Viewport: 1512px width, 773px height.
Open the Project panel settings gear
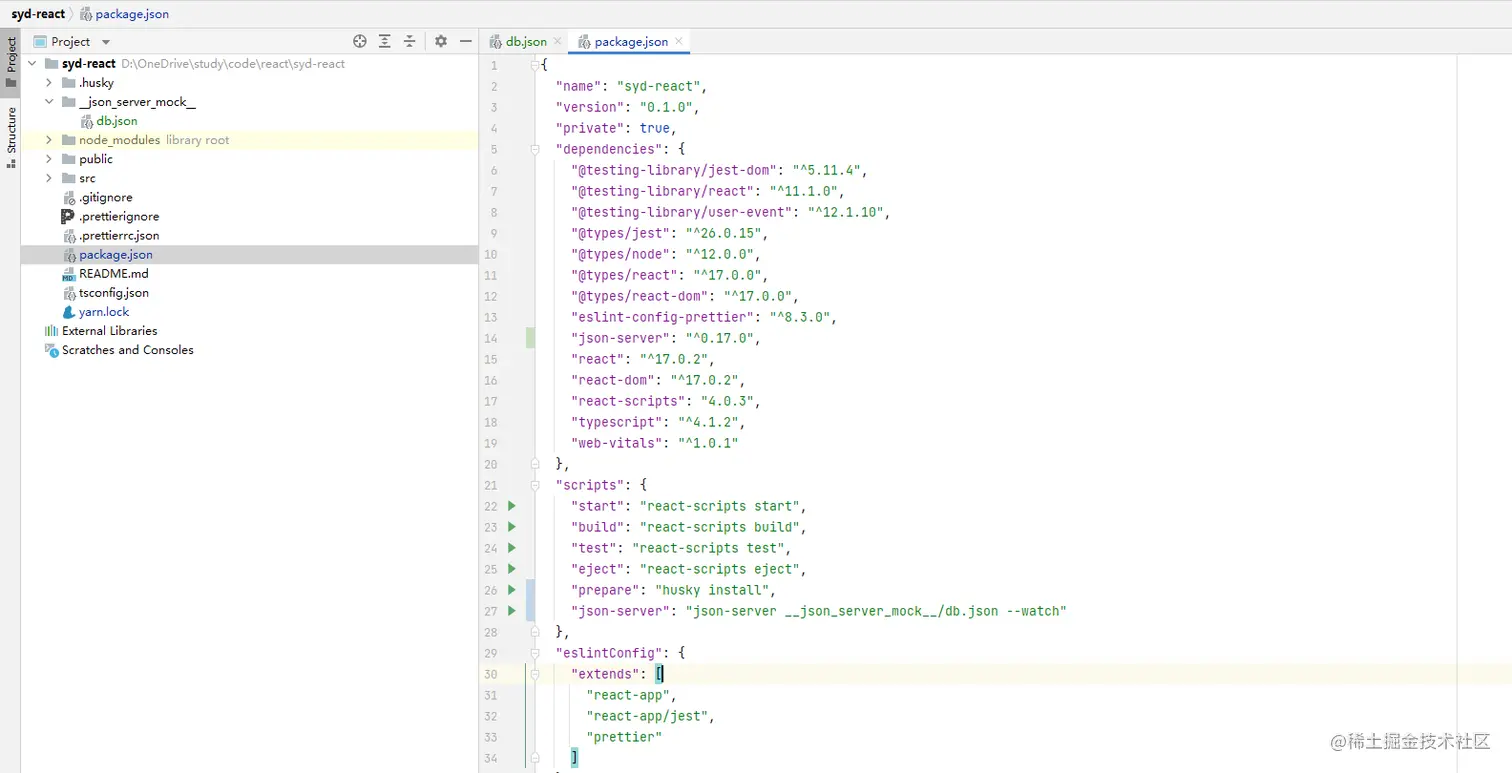441,41
